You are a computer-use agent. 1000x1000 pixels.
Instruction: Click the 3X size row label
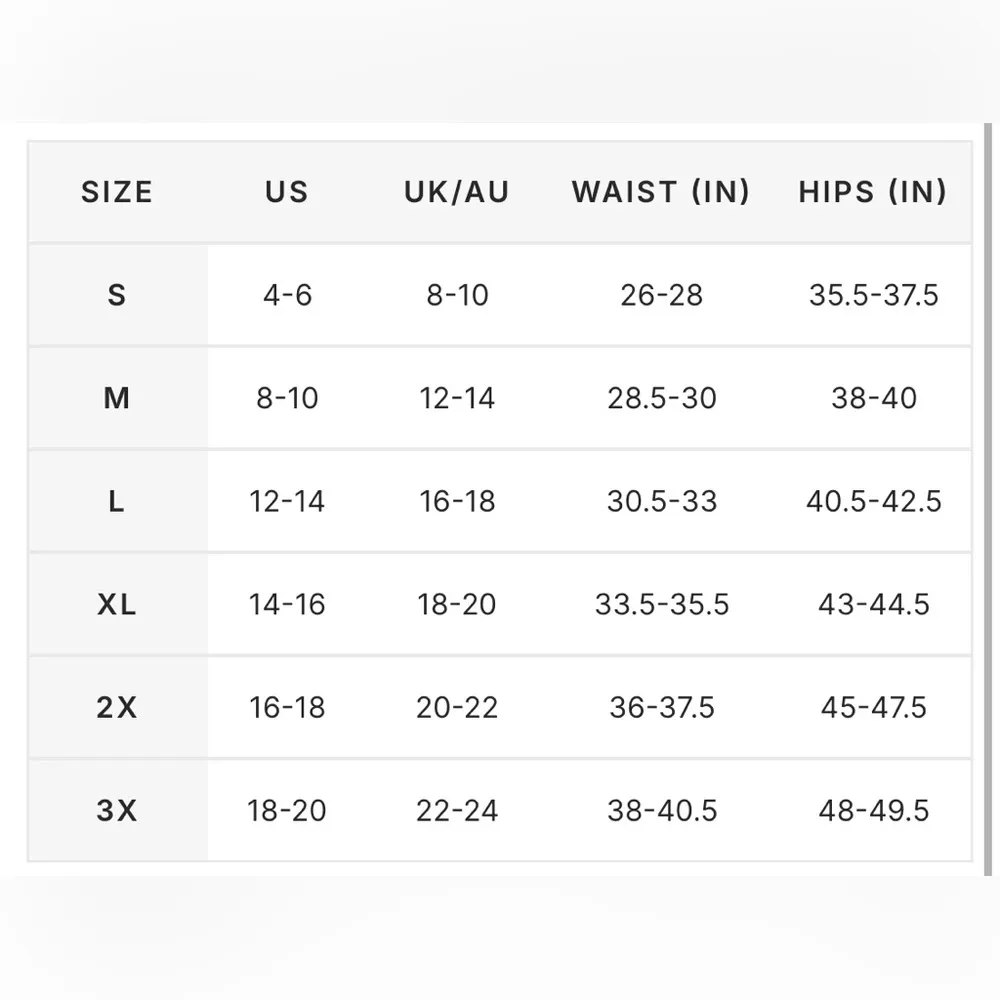[117, 810]
